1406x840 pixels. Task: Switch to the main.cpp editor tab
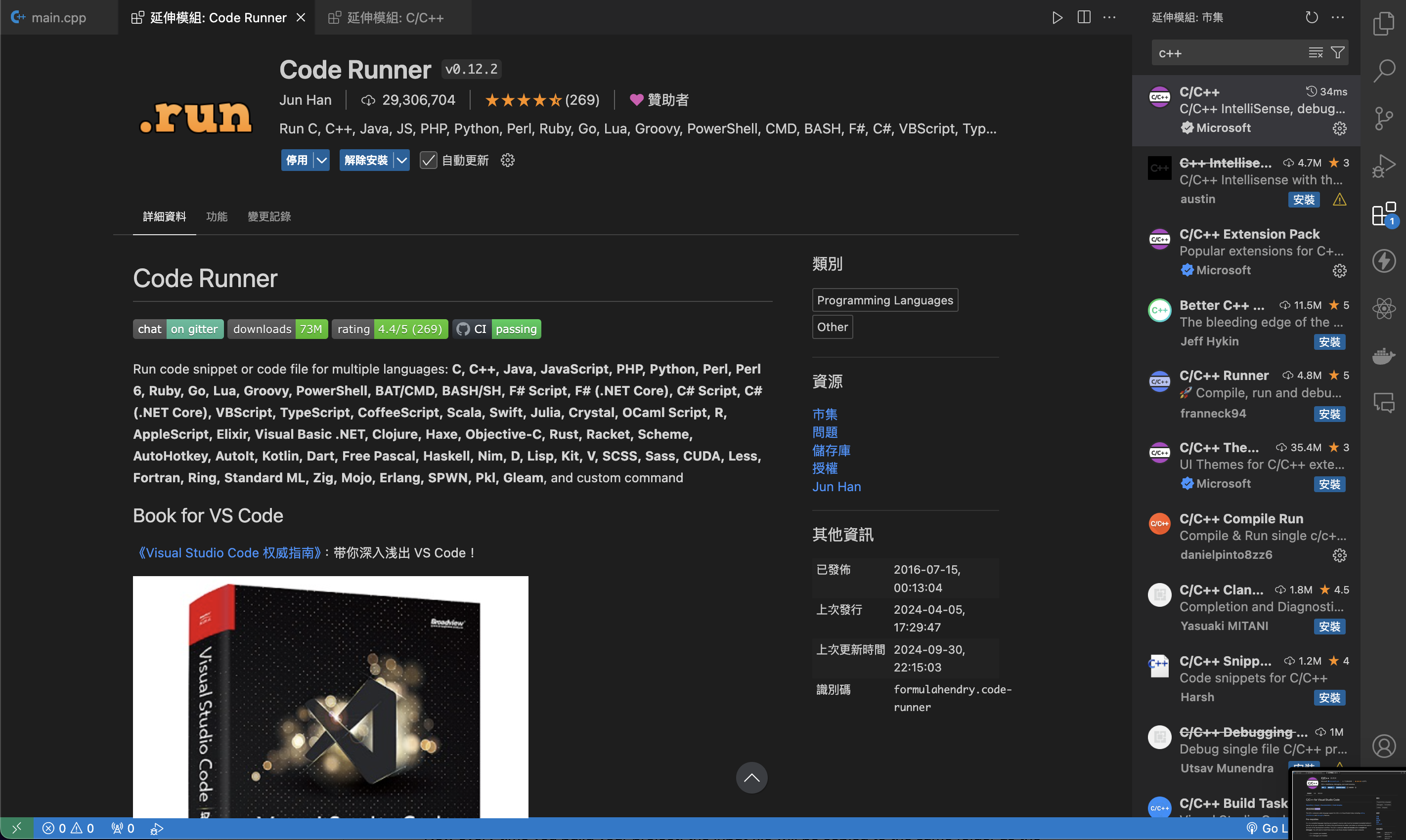click(58, 18)
